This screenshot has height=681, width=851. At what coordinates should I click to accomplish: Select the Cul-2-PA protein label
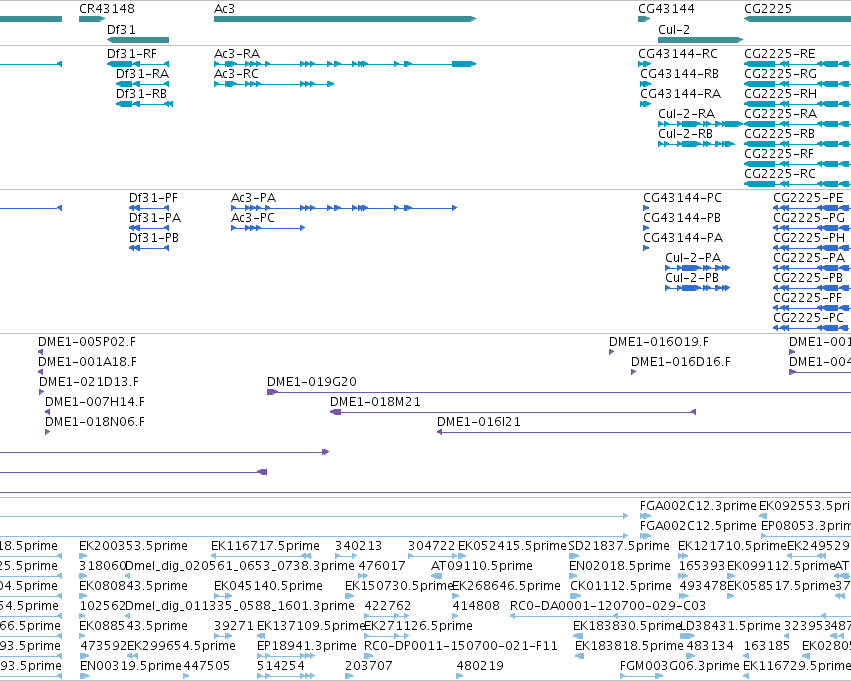click(693, 258)
